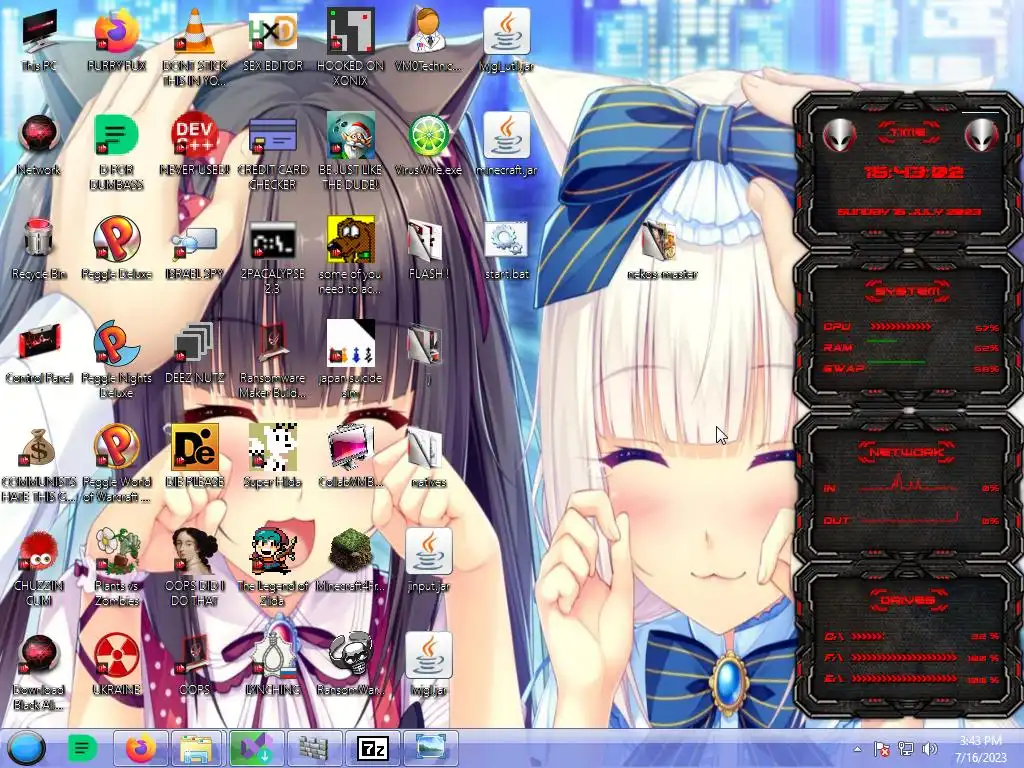The height and width of the screenshot is (768, 1024).
Task: Launch the BE JUST LIKE THE DUDE shortcut
Action: [351, 152]
